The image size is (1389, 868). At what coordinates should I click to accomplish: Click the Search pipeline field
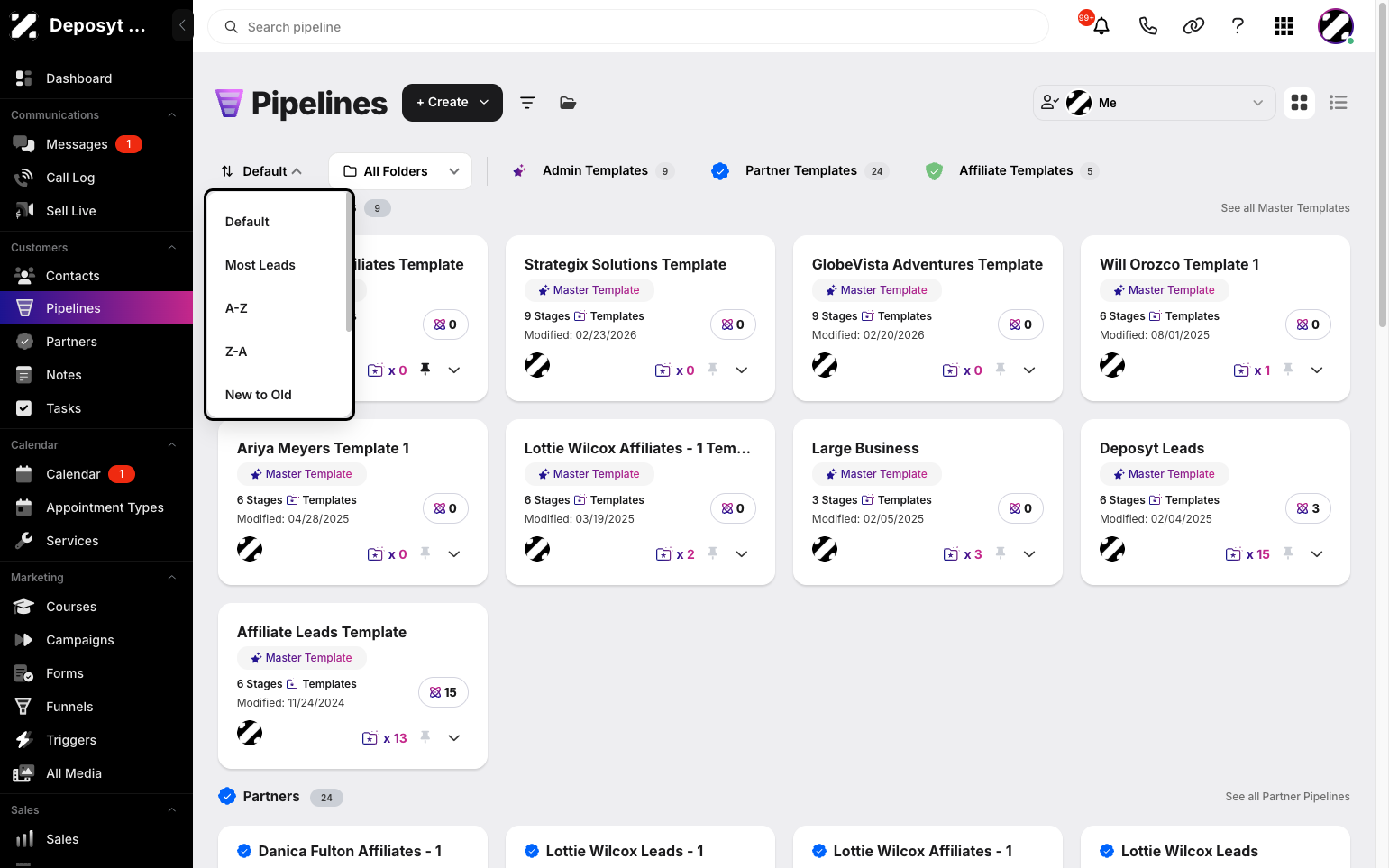click(x=628, y=27)
